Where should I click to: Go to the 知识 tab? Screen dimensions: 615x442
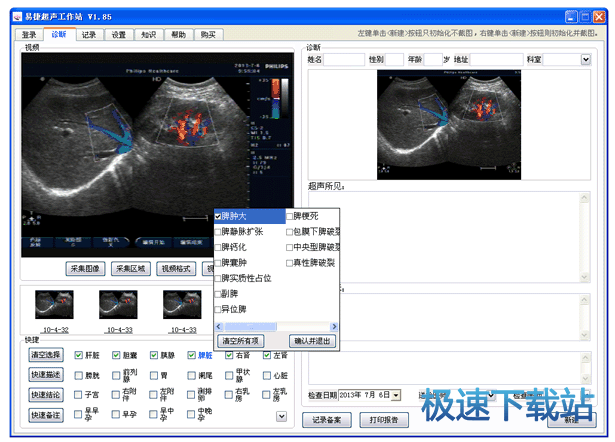pos(149,35)
